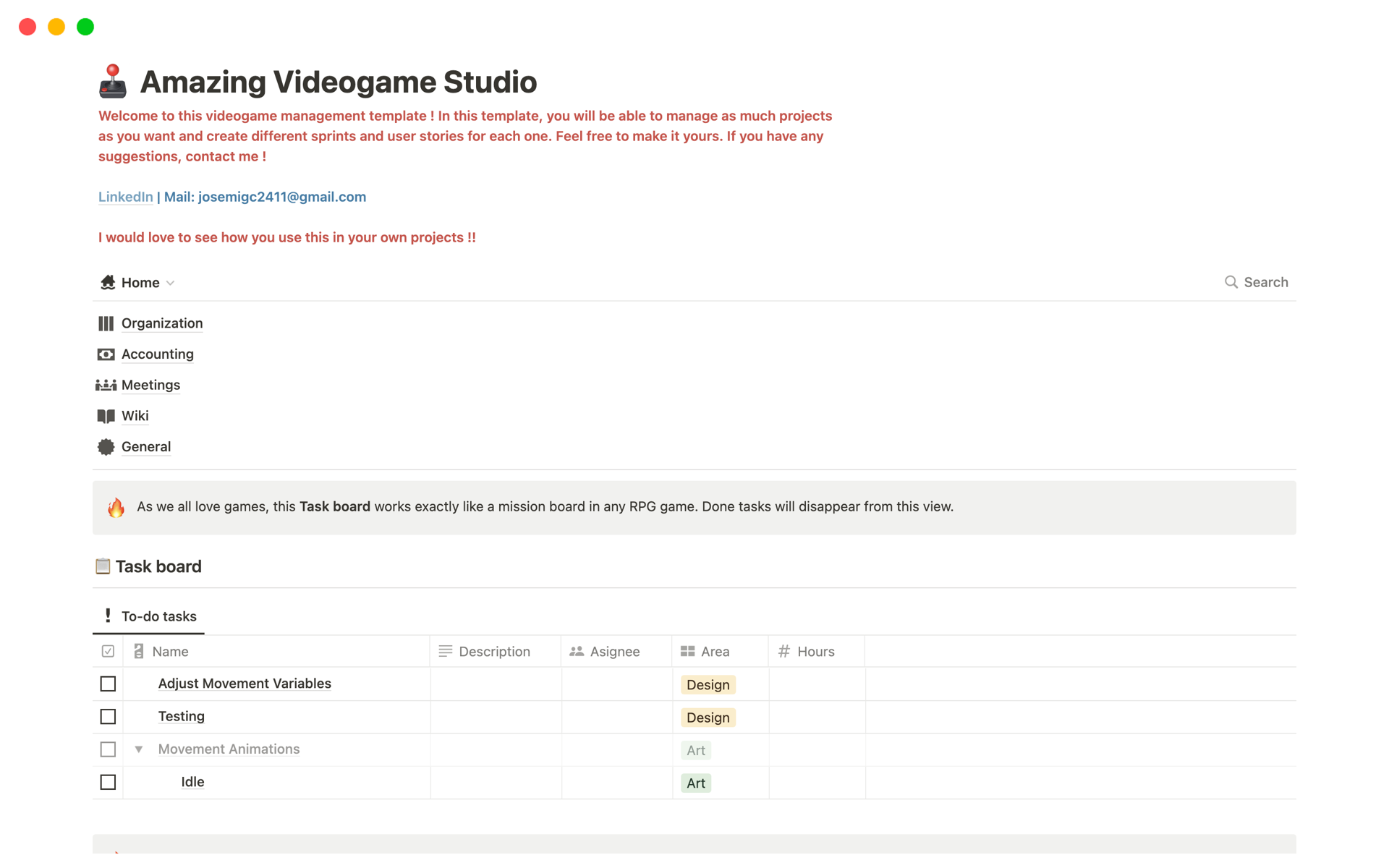This screenshot has height=868, width=1389.
Task: Click the Task board clipboard icon
Action: (103, 566)
